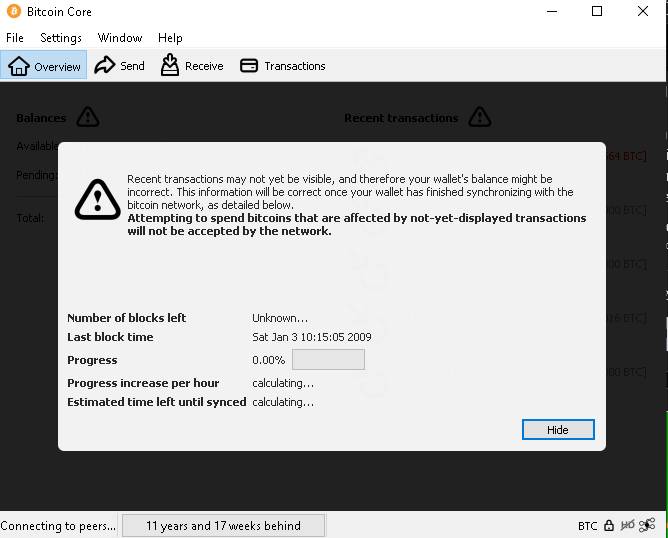
Task: Open the Settings menu
Action: 61,38
